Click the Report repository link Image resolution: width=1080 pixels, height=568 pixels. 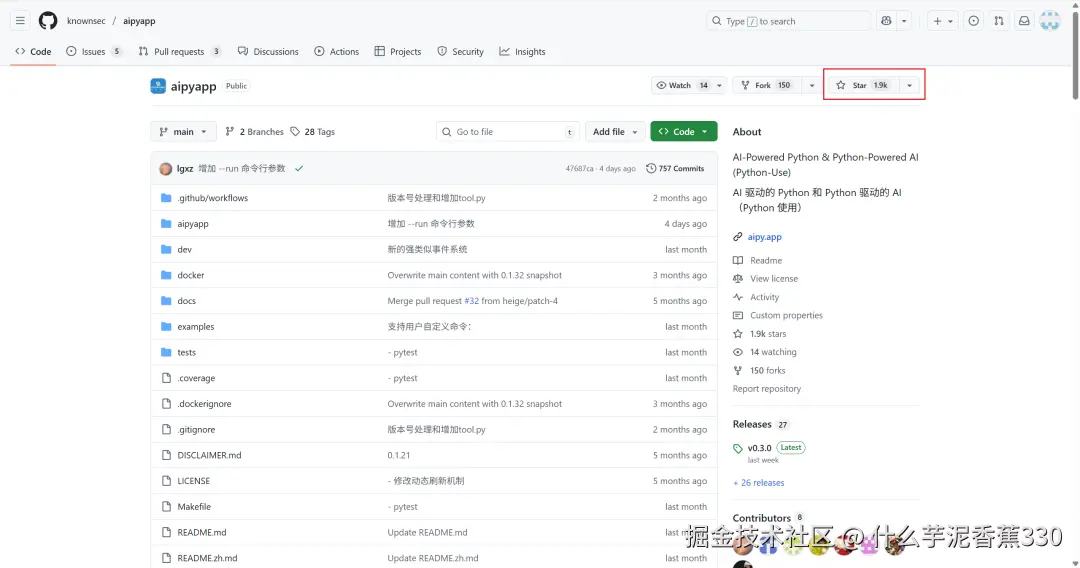click(x=767, y=389)
